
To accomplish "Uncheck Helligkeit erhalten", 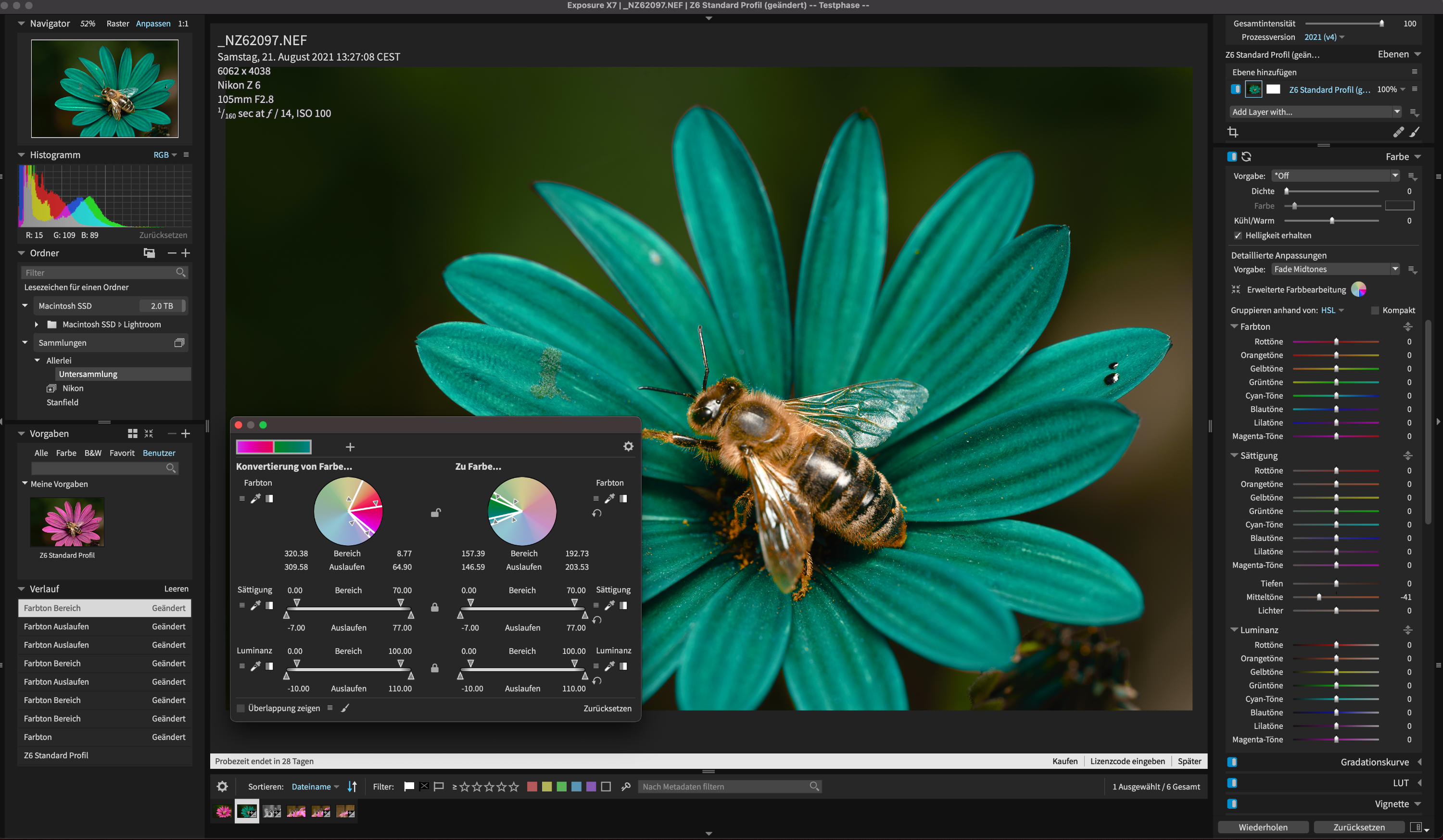I will coord(1238,235).
